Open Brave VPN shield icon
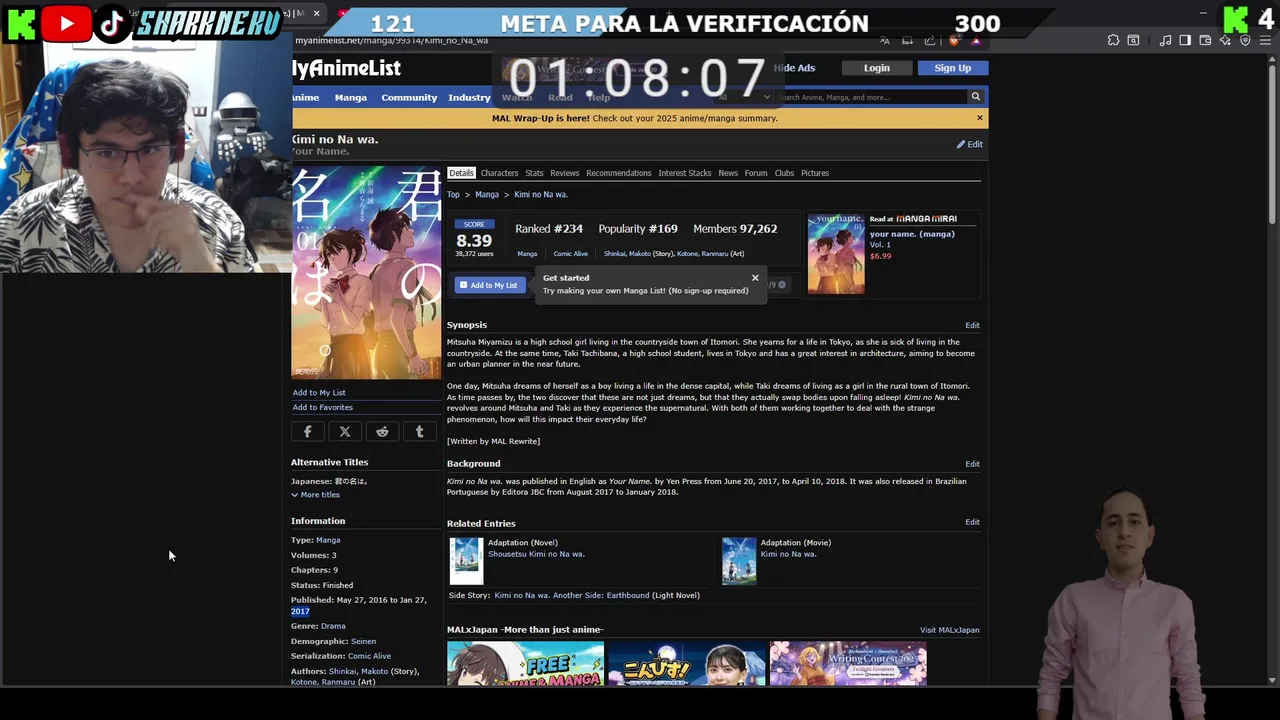The image size is (1280, 720). coord(1245,40)
